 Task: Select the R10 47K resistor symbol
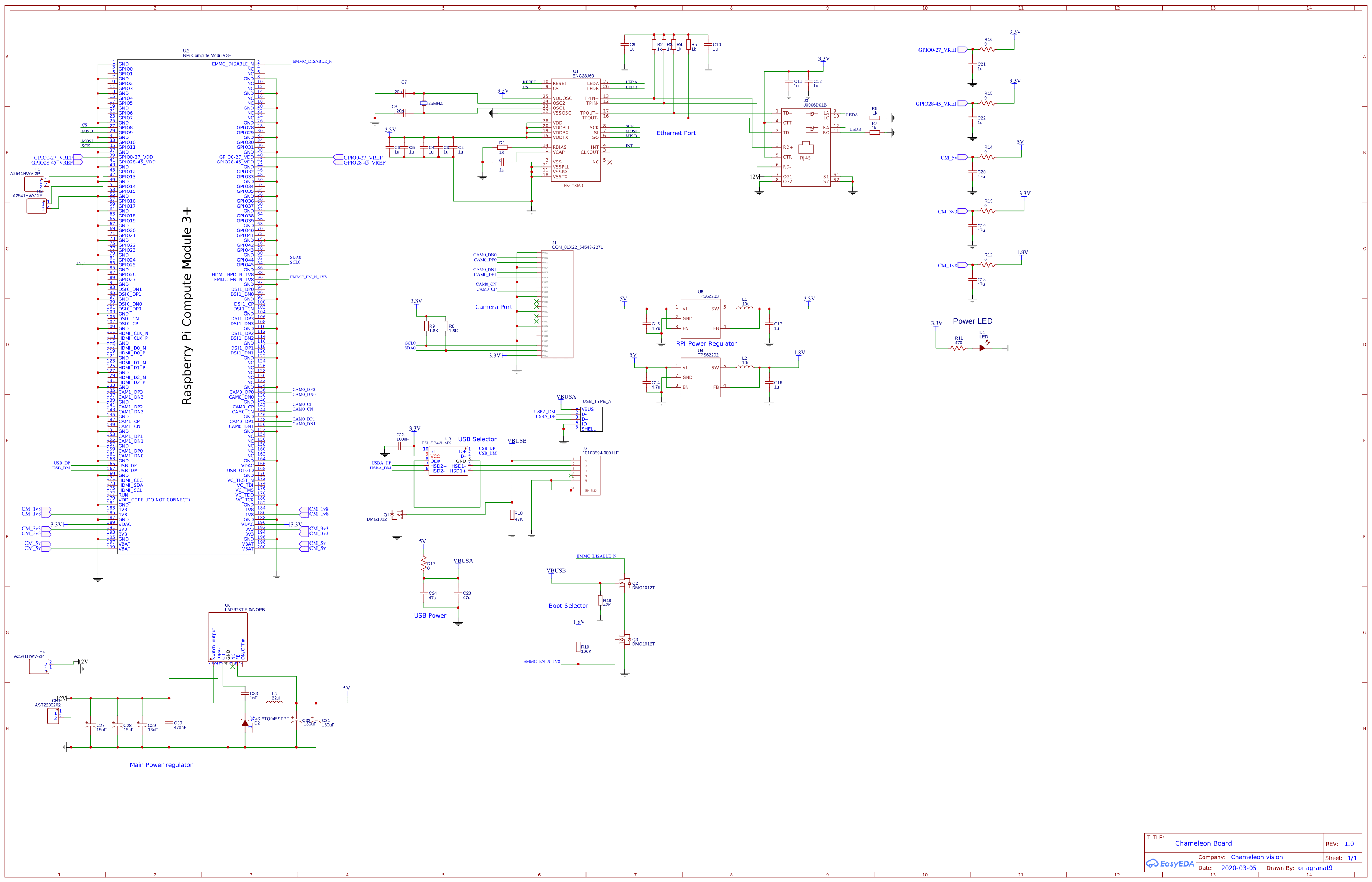coord(512,515)
